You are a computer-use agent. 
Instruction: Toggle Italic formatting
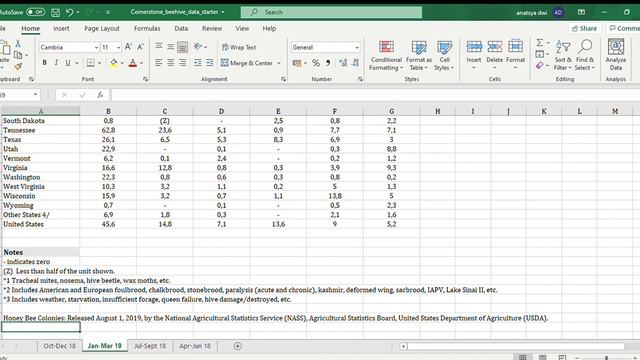[56, 63]
